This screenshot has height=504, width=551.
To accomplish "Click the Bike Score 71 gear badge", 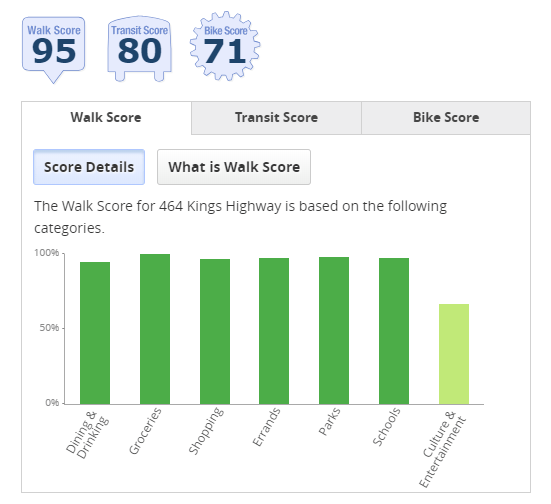I will tap(225, 46).
